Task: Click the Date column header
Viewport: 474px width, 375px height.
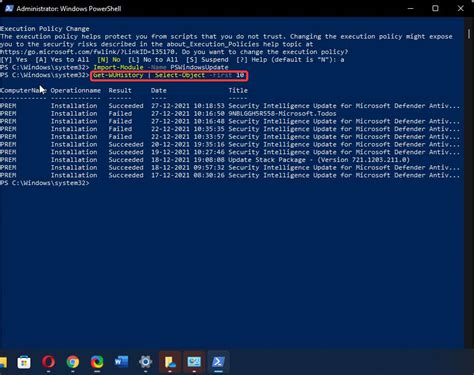Action: [x=159, y=91]
